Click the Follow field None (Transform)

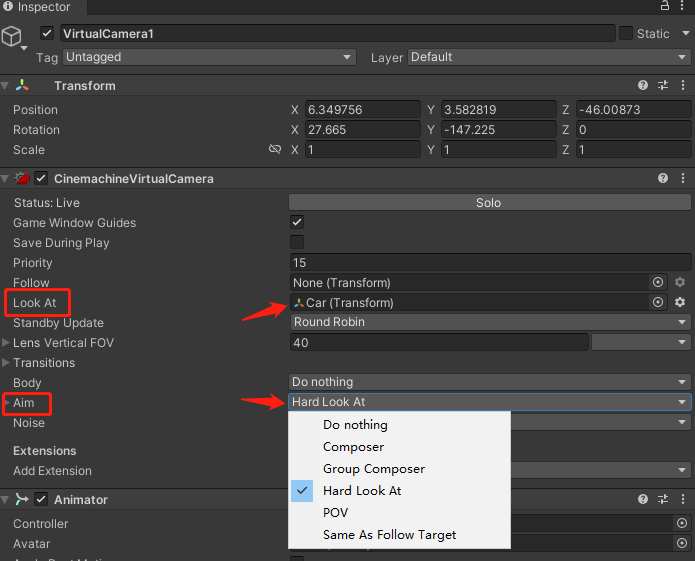click(x=469, y=282)
